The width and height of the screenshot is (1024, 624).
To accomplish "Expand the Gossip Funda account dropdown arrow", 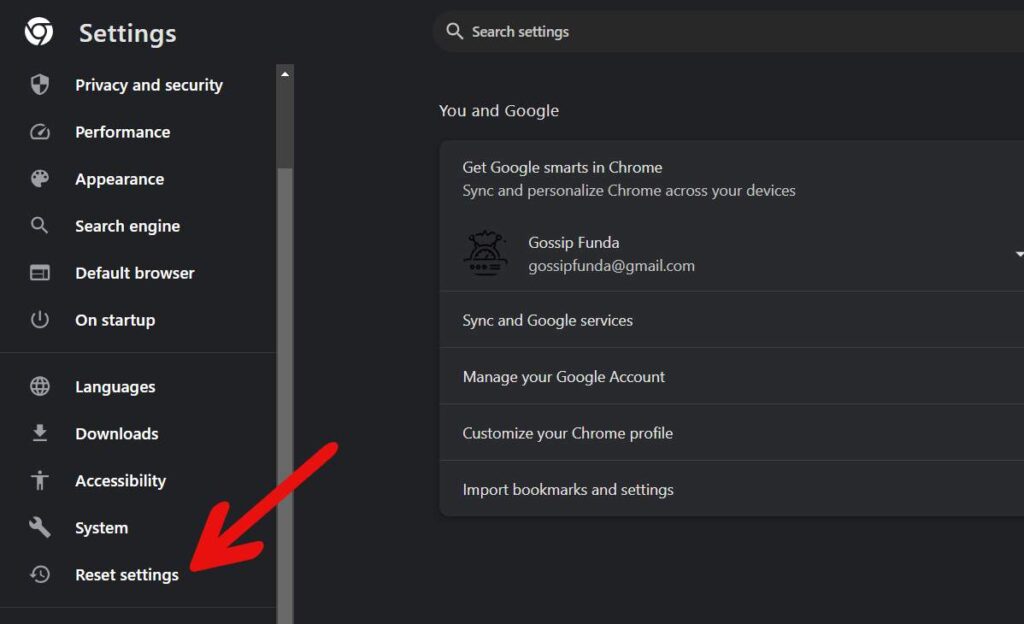I will click(x=1019, y=254).
